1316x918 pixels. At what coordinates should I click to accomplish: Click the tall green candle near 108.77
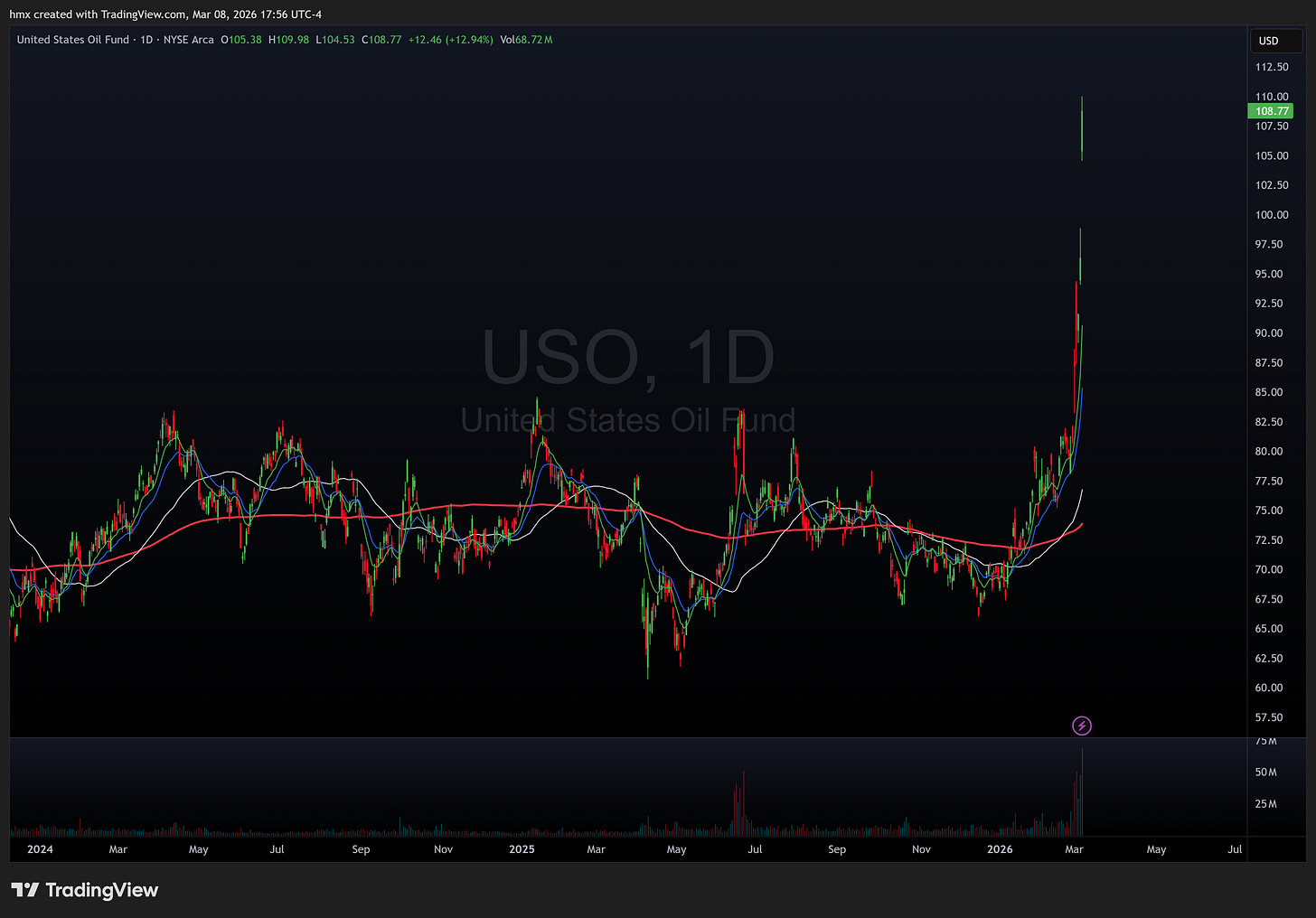click(1082, 128)
